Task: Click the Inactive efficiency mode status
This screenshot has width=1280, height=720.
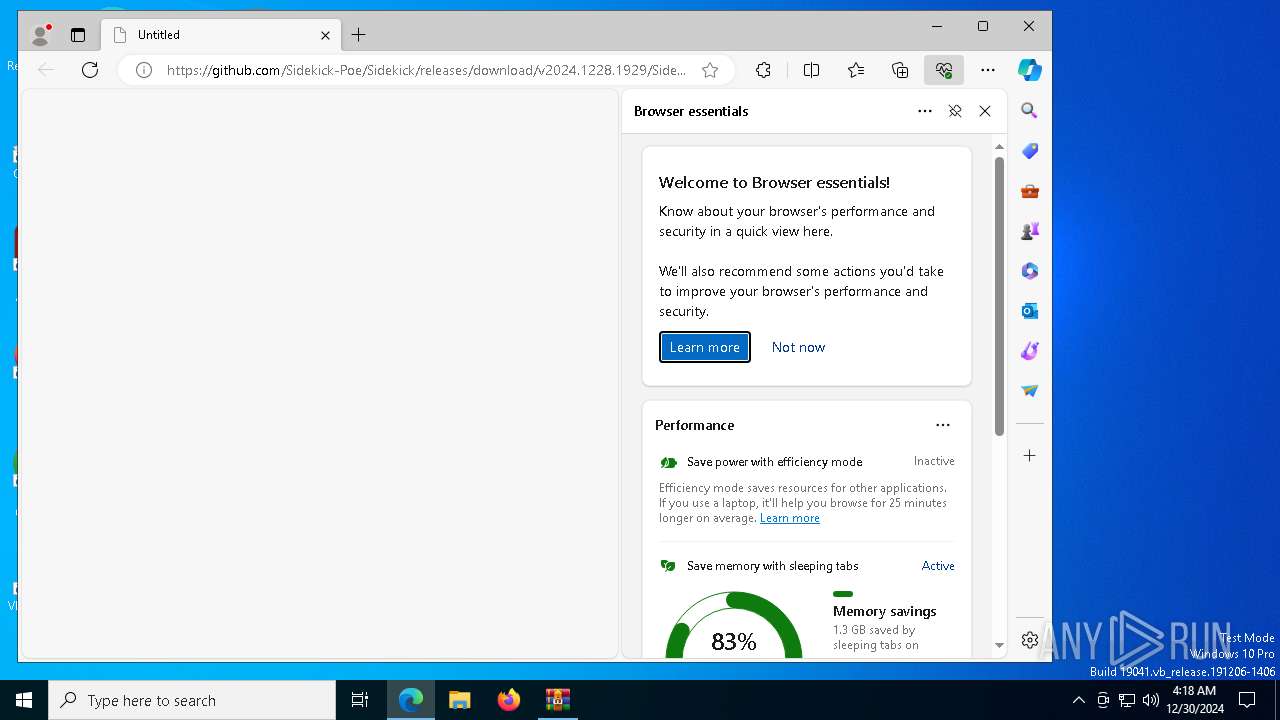Action: click(x=934, y=461)
